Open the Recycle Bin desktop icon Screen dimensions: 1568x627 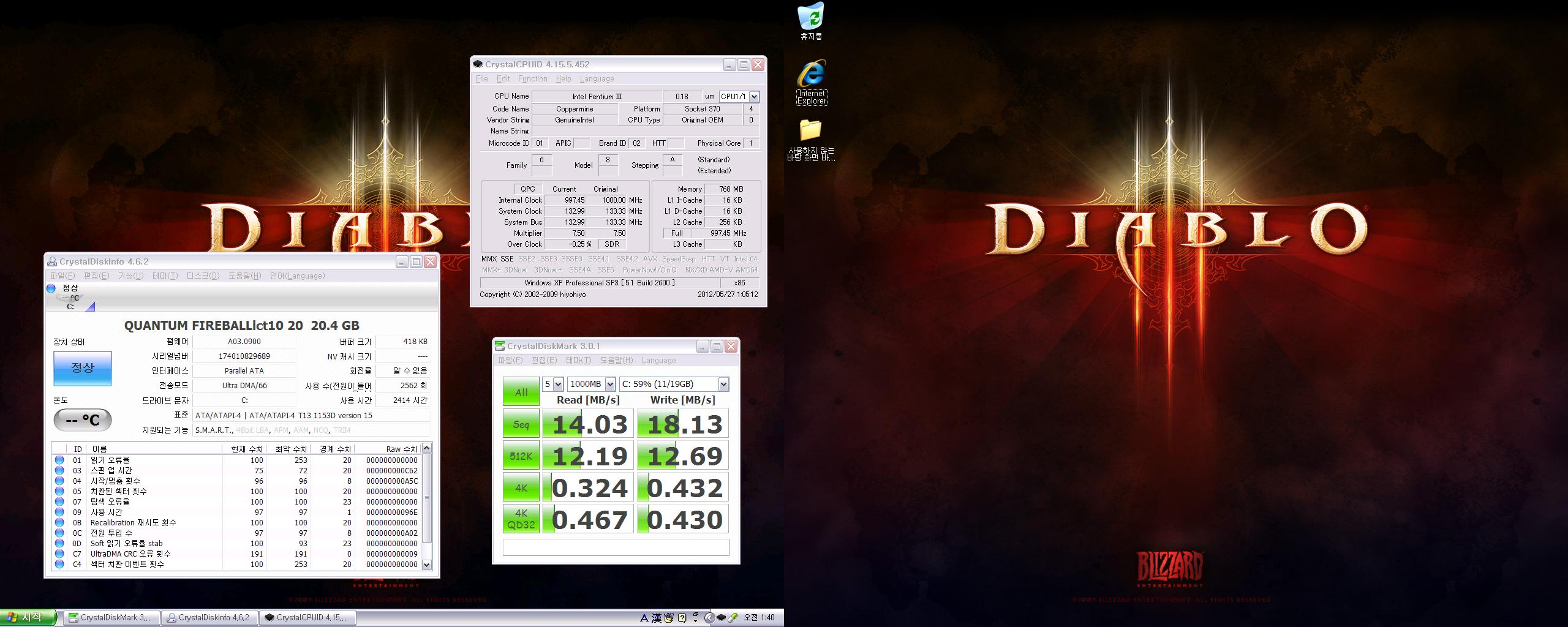coord(812,21)
